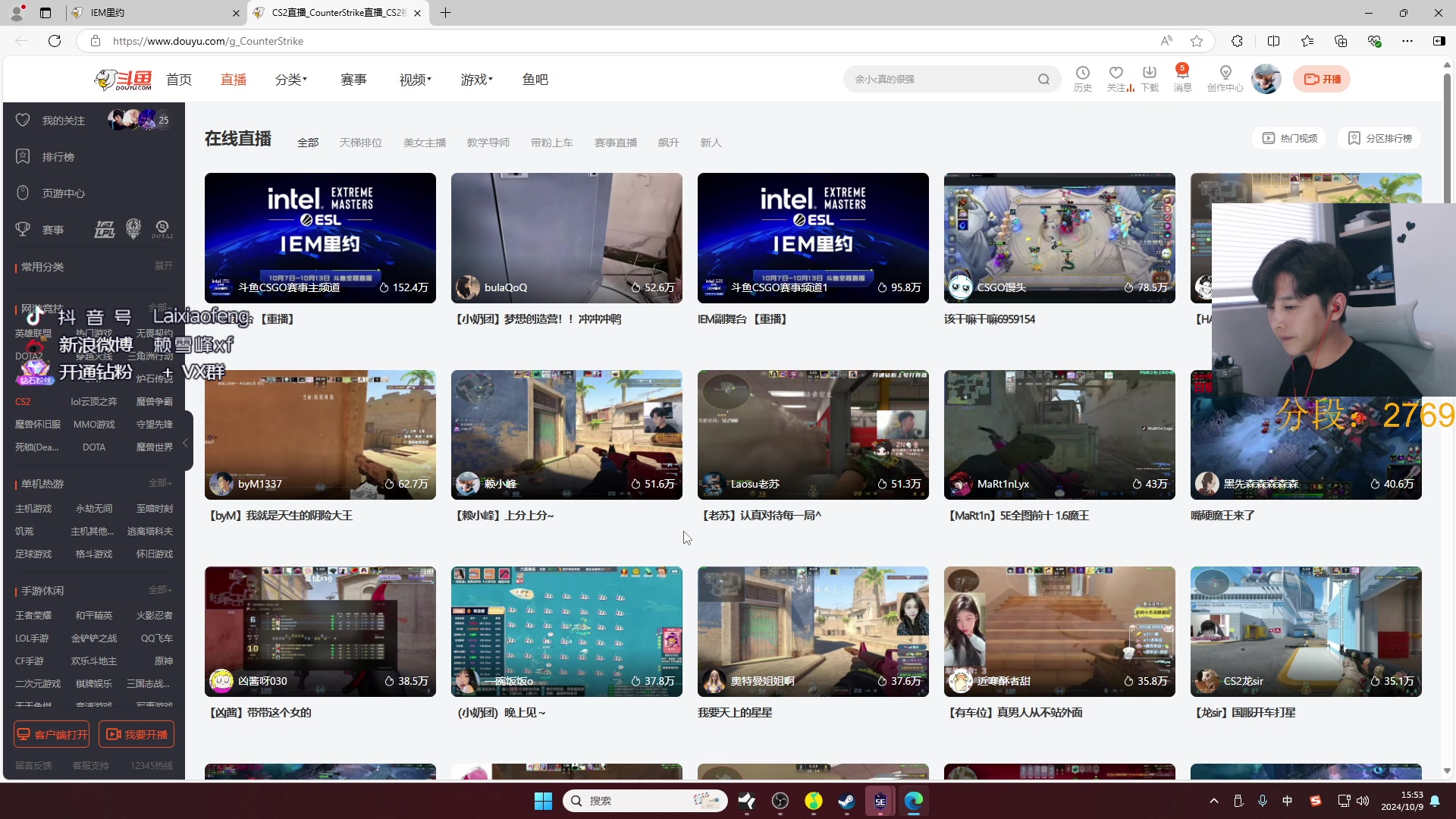Open the byM1337 stream thumbnail
Image resolution: width=1456 pixels, height=819 pixels.
[320, 435]
